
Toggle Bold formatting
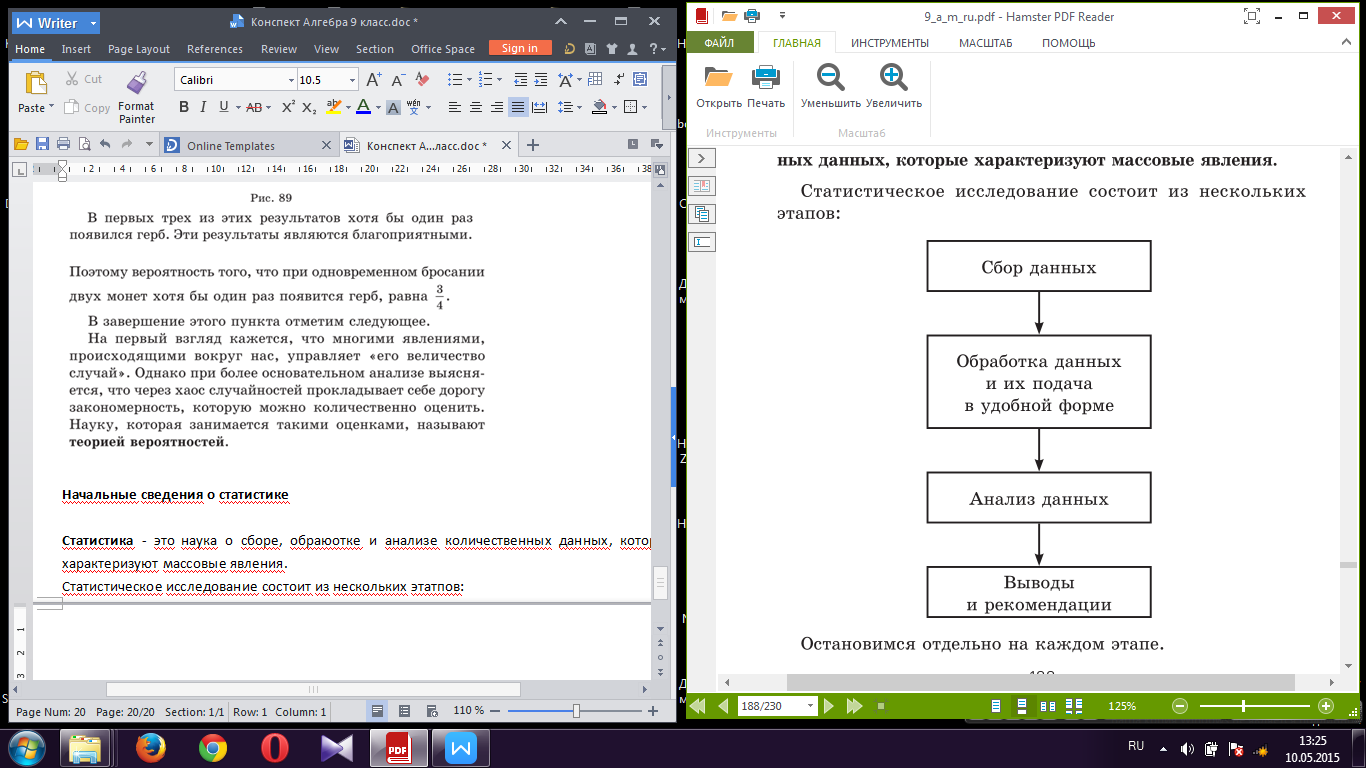click(184, 107)
